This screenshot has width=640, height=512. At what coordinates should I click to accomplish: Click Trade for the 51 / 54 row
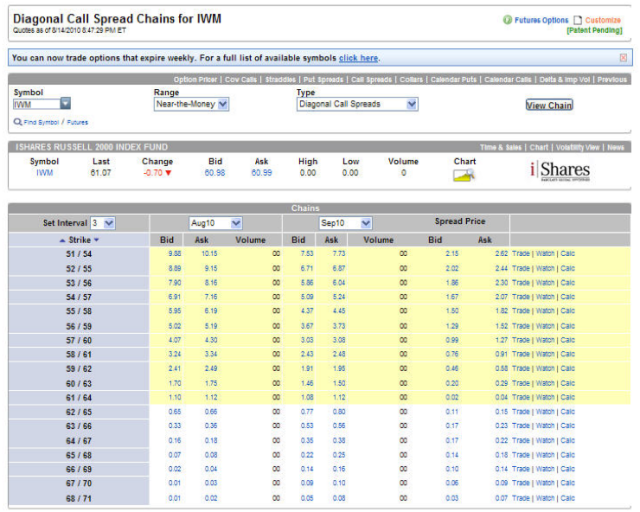click(521, 254)
